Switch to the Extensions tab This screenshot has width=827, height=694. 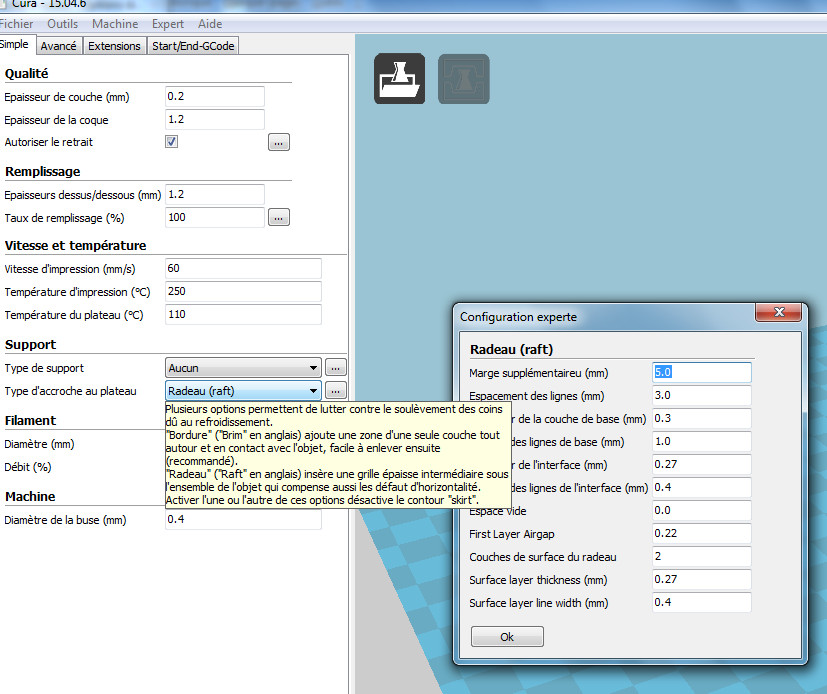point(114,46)
